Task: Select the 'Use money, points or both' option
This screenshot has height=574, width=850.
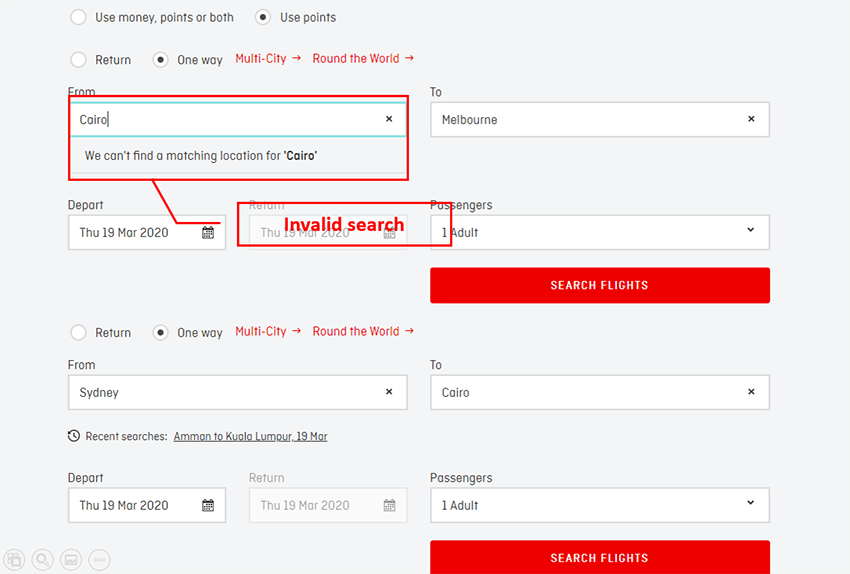Action: (x=79, y=17)
